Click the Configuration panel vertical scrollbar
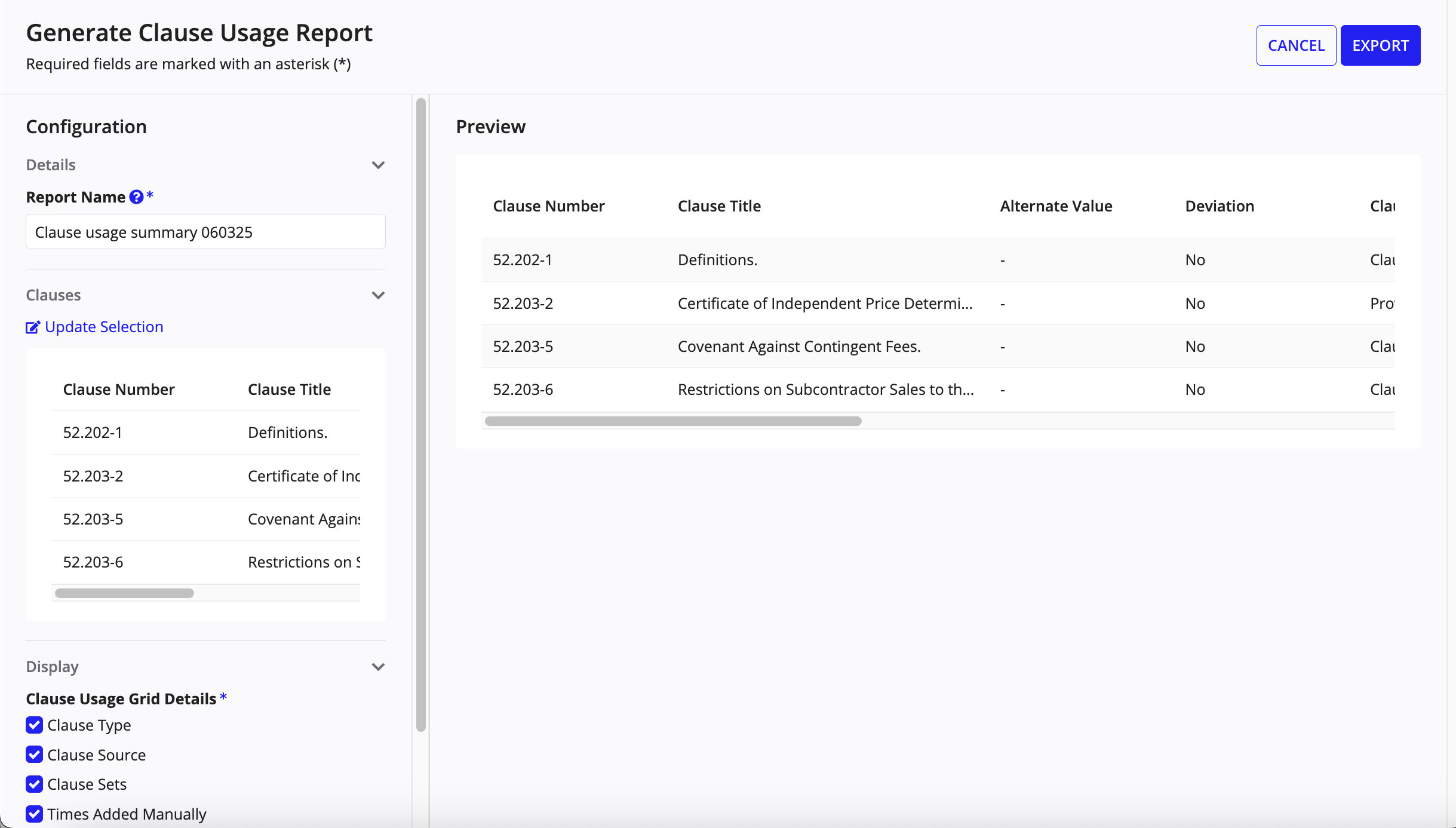The width and height of the screenshot is (1456, 828). coord(420,415)
